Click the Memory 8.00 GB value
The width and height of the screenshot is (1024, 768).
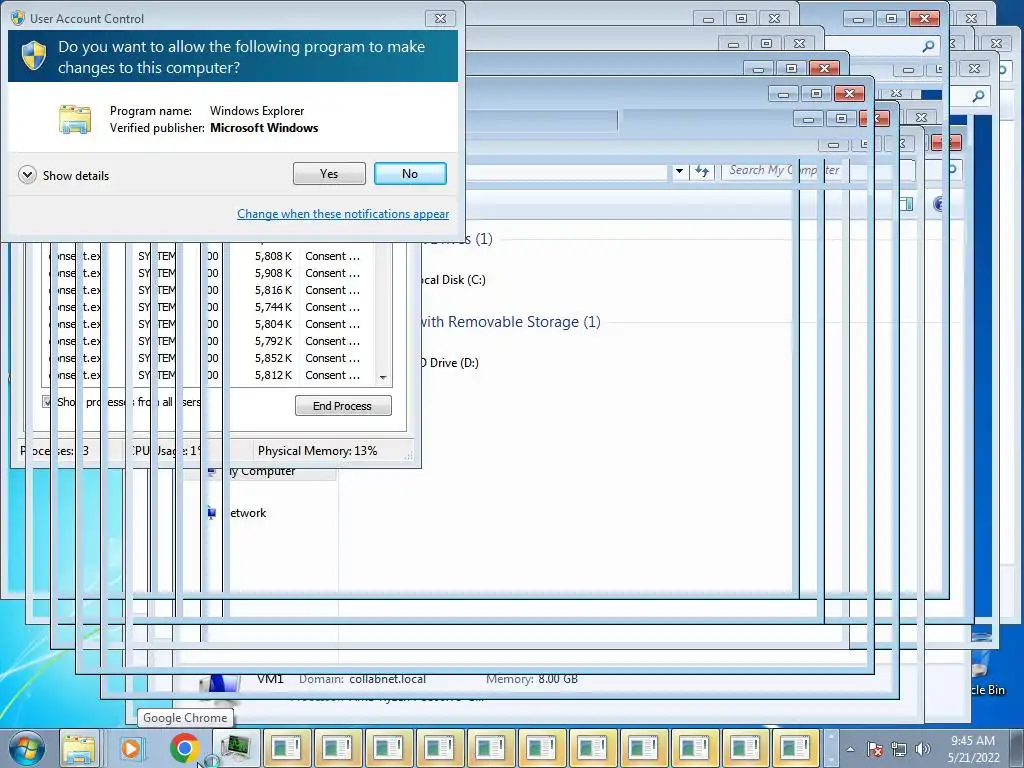pyautogui.click(x=558, y=679)
